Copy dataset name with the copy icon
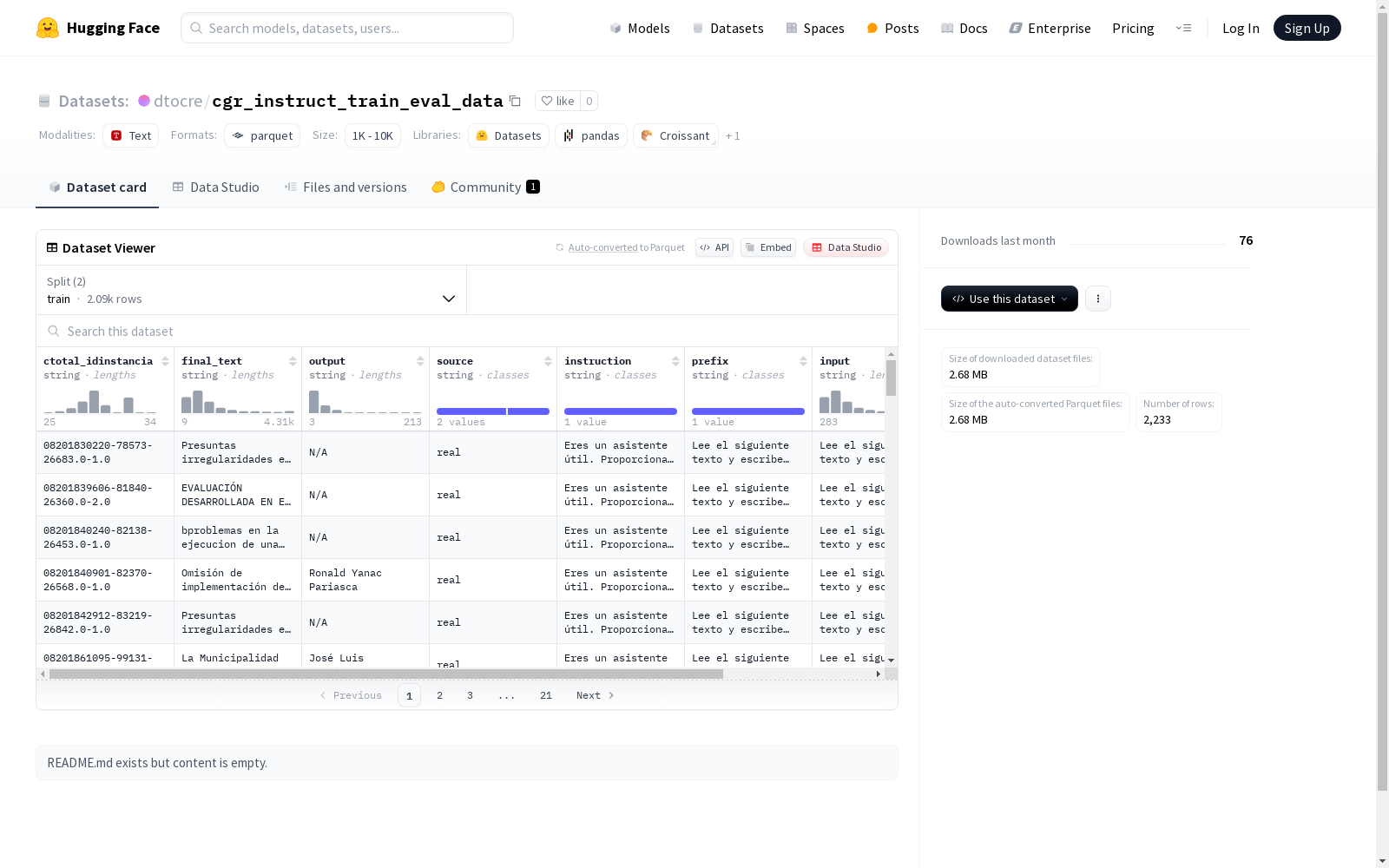The width and height of the screenshot is (1389, 868). click(x=515, y=101)
